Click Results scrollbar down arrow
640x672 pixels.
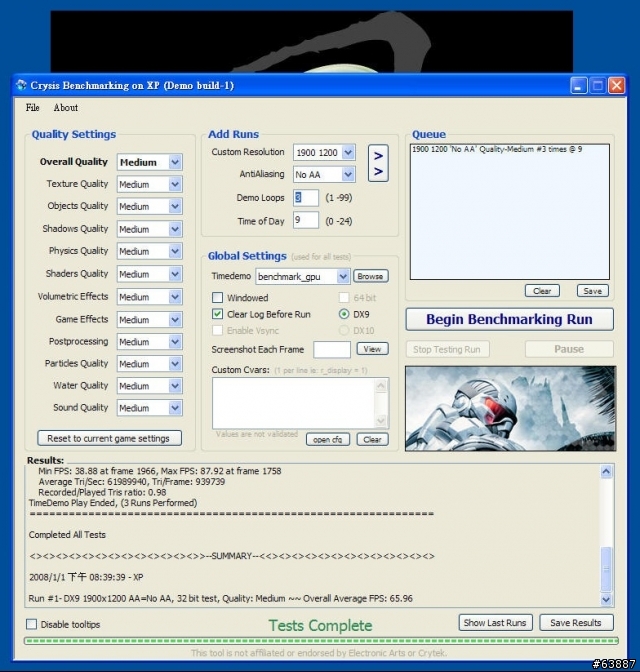(606, 599)
